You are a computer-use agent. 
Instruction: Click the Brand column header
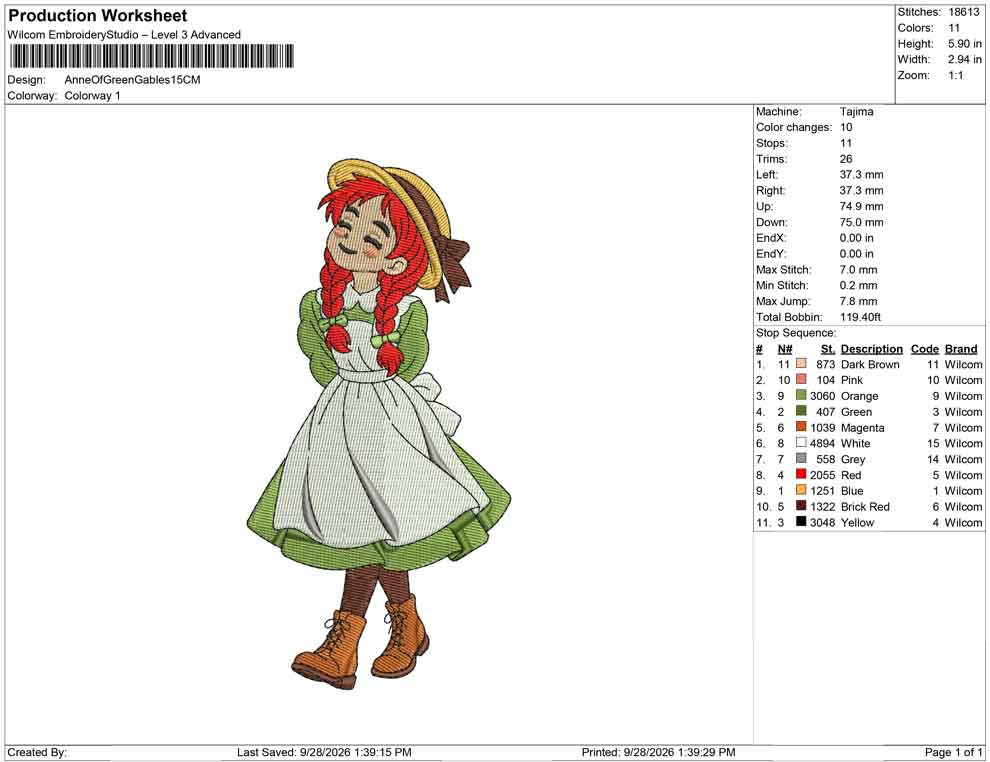[961, 349]
